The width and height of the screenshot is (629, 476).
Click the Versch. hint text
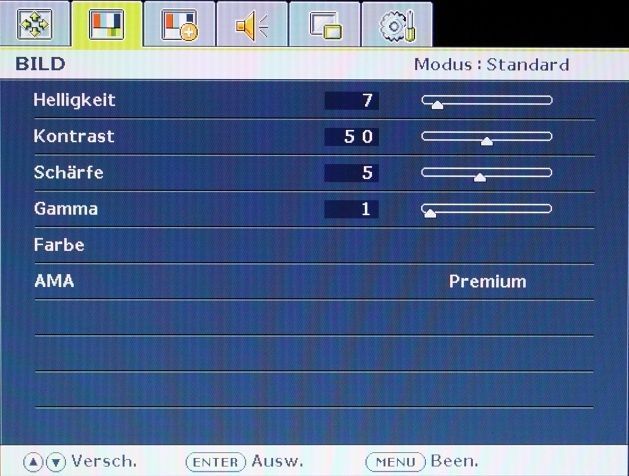(104, 461)
